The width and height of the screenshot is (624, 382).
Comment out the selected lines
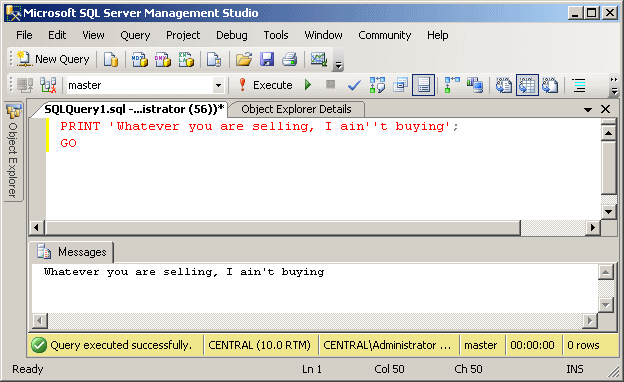point(579,85)
